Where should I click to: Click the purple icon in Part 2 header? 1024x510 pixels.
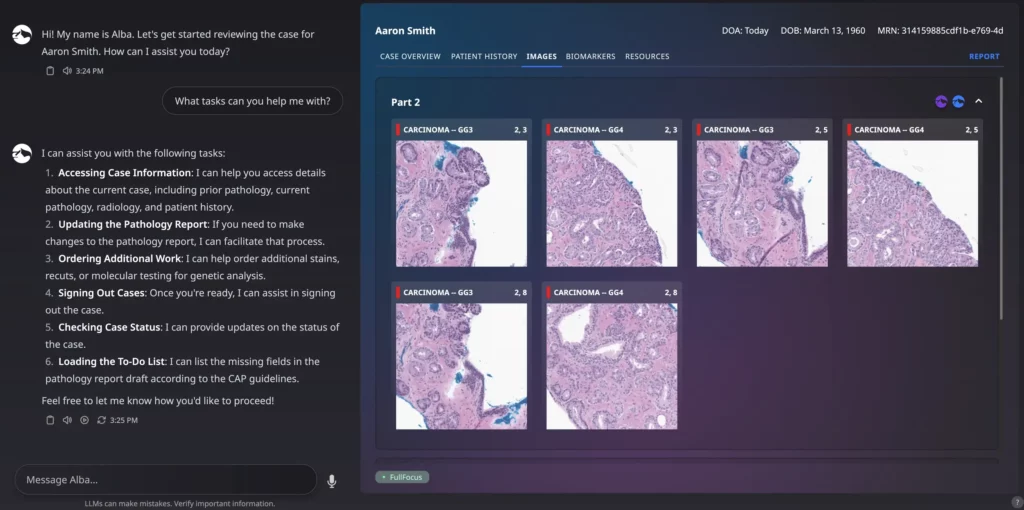[941, 102]
